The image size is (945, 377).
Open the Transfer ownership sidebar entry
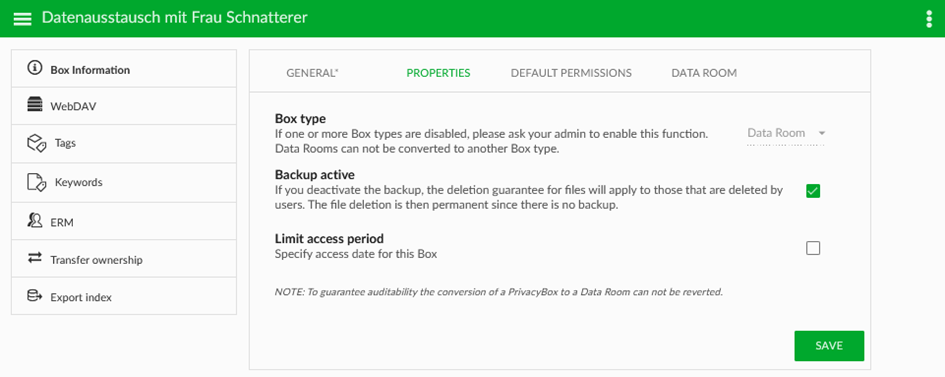[x=124, y=259]
